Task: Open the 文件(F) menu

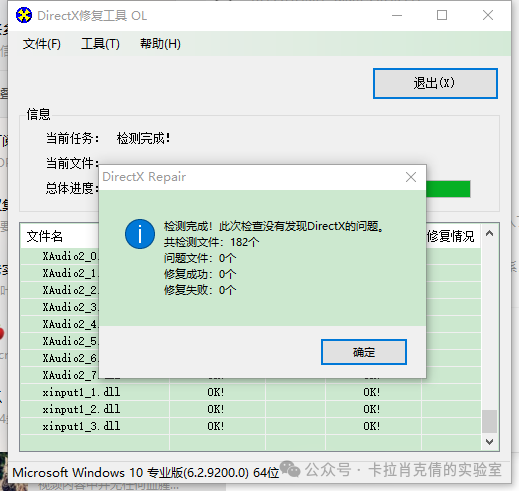Action: [42, 44]
